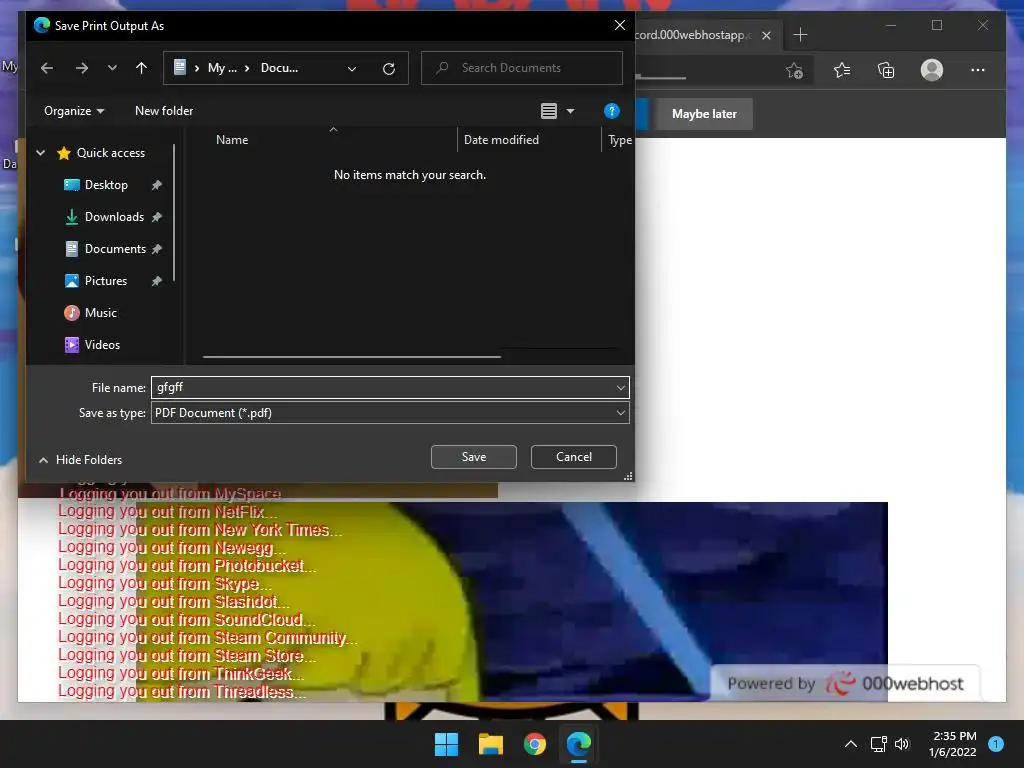
Task: Open a new tab in Edge
Action: (x=800, y=35)
